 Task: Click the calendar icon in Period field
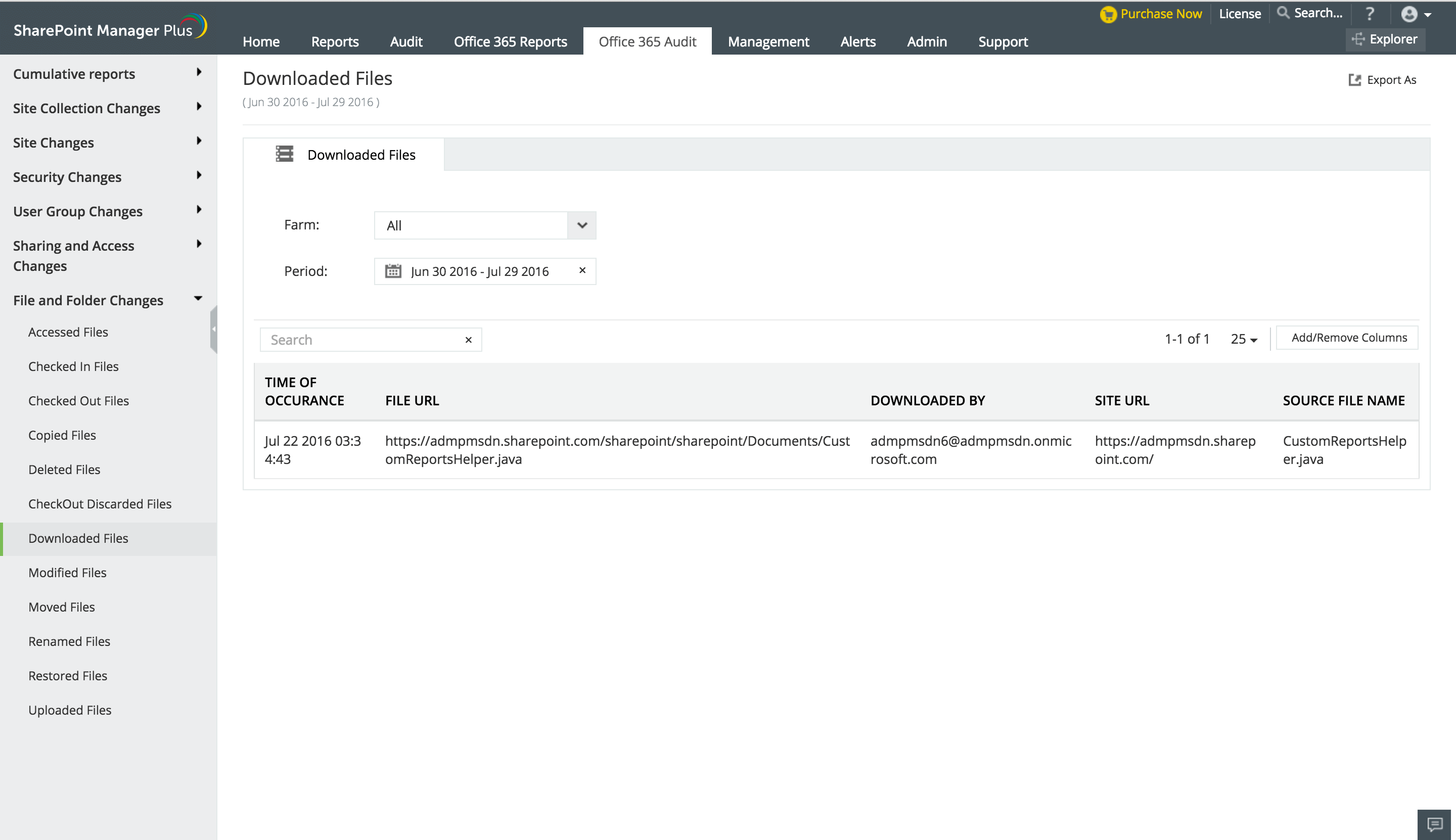tap(393, 271)
